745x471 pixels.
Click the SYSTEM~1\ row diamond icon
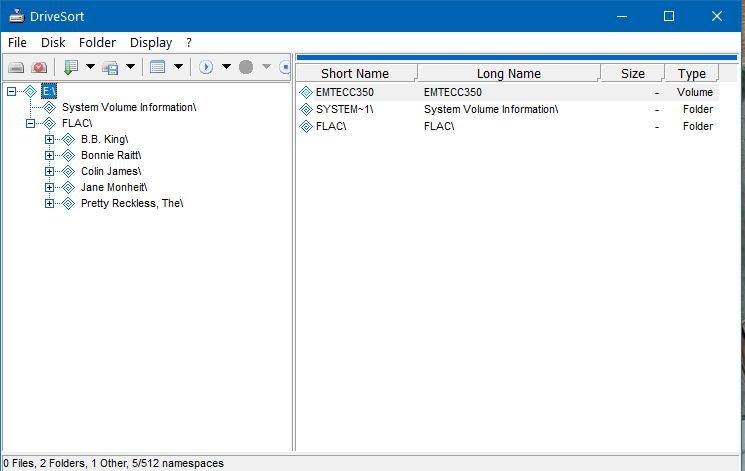coord(306,109)
